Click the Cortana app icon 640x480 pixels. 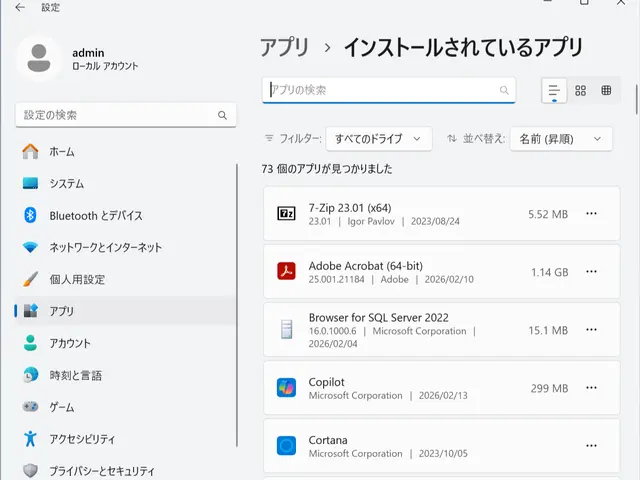pyautogui.click(x=287, y=445)
